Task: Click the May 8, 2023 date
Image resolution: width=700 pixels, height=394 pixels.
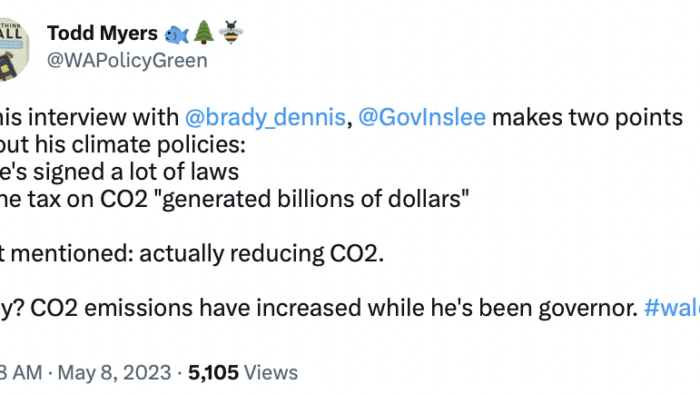Action: coord(114,373)
